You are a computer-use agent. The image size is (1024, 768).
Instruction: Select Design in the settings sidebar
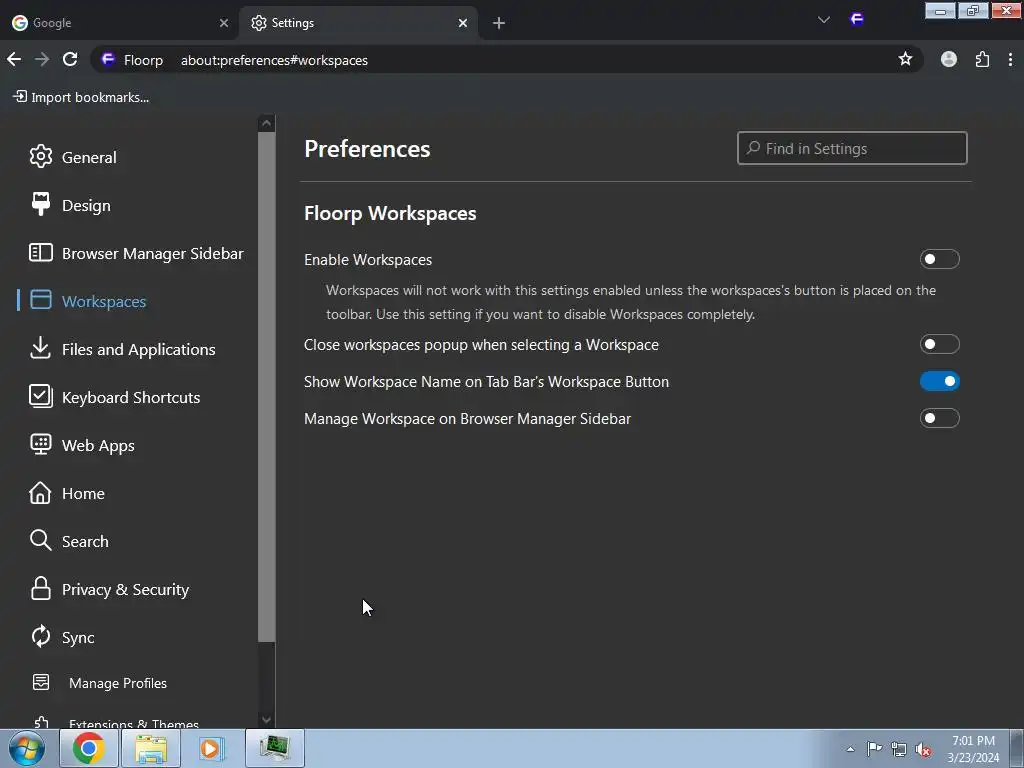(86, 206)
